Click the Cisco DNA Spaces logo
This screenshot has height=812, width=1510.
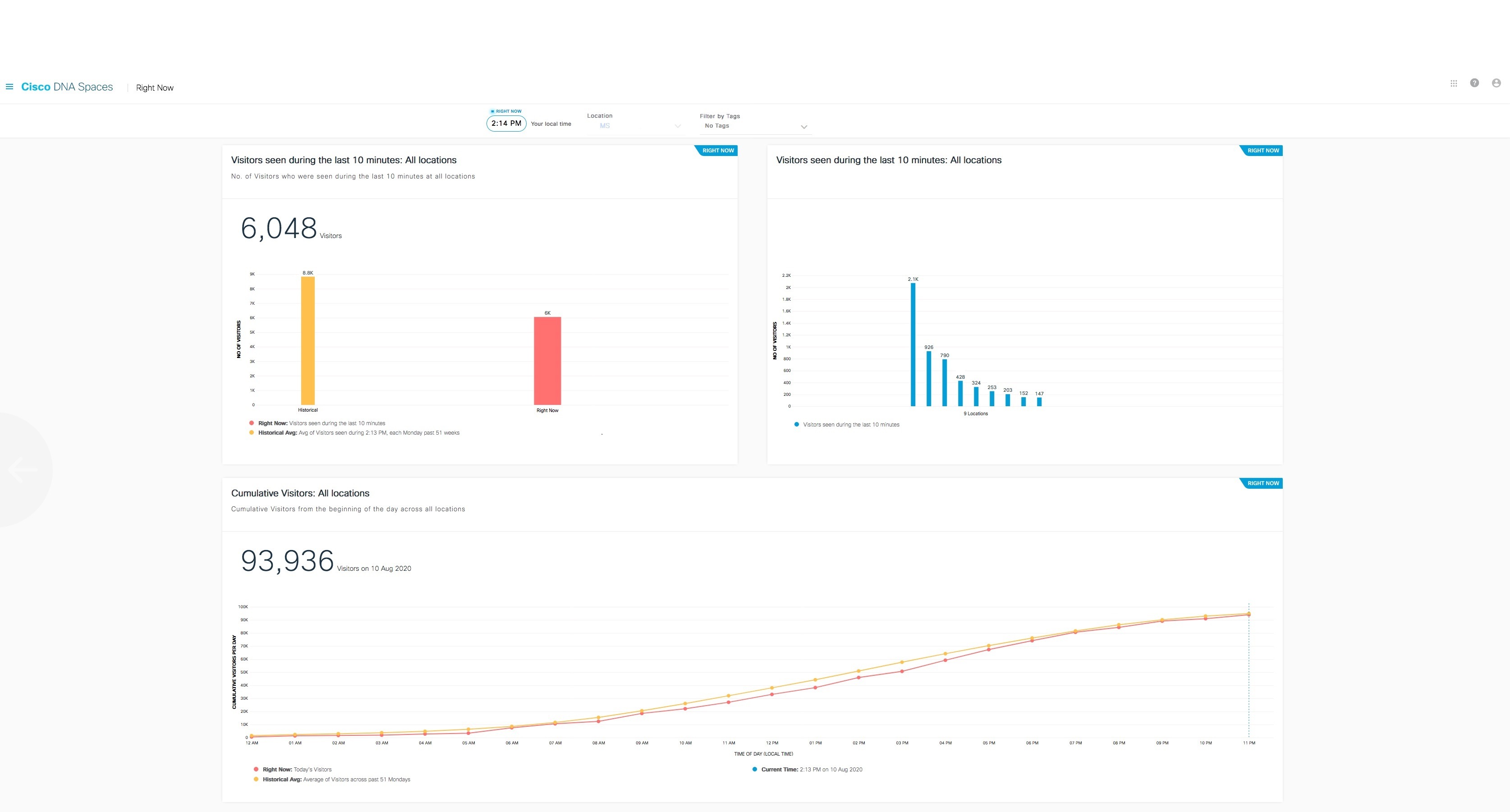click(67, 87)
